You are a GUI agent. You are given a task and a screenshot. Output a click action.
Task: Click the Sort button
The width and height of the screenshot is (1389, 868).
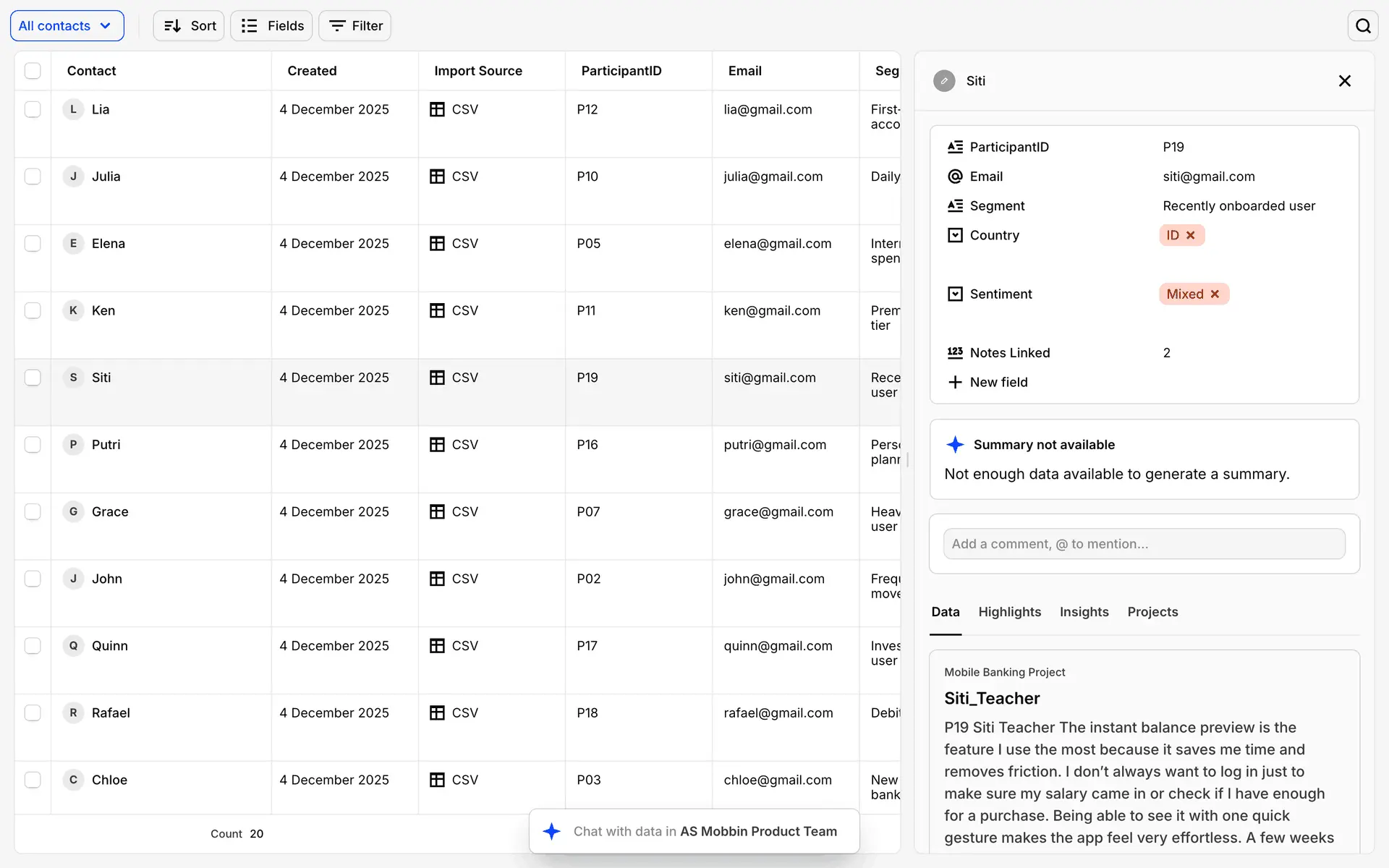tap(189, 26)
